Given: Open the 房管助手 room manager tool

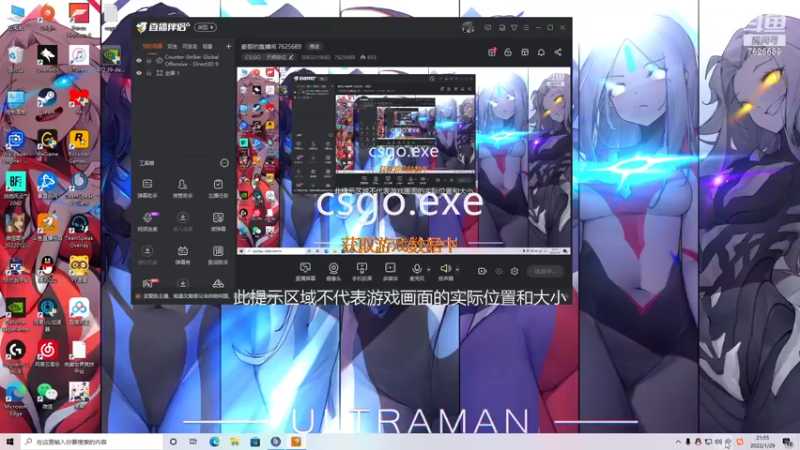Looking at the screenshot, I should (x=182, y=188).
